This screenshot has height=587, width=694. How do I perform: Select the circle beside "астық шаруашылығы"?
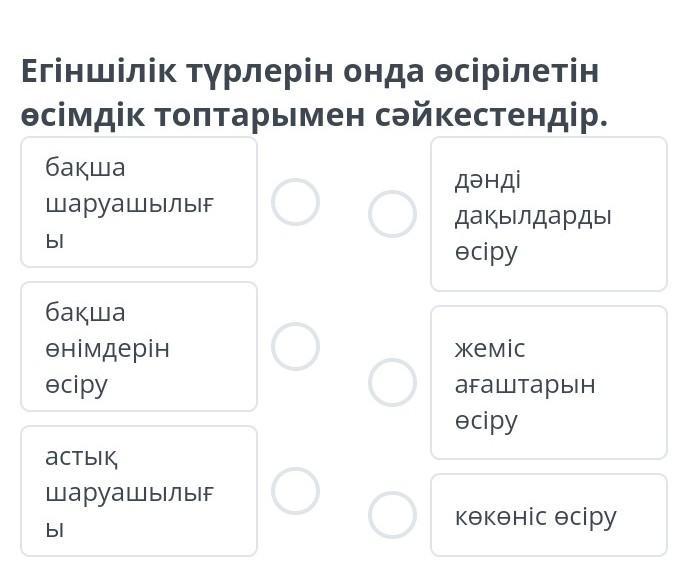[x=295, y=490]
